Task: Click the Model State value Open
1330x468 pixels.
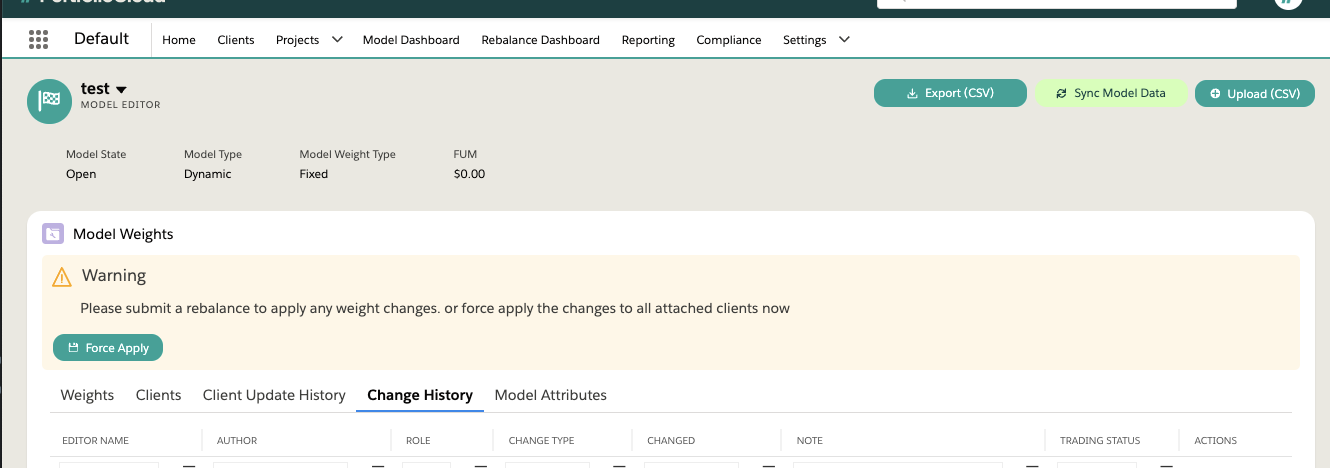Action: click(81, 174)
